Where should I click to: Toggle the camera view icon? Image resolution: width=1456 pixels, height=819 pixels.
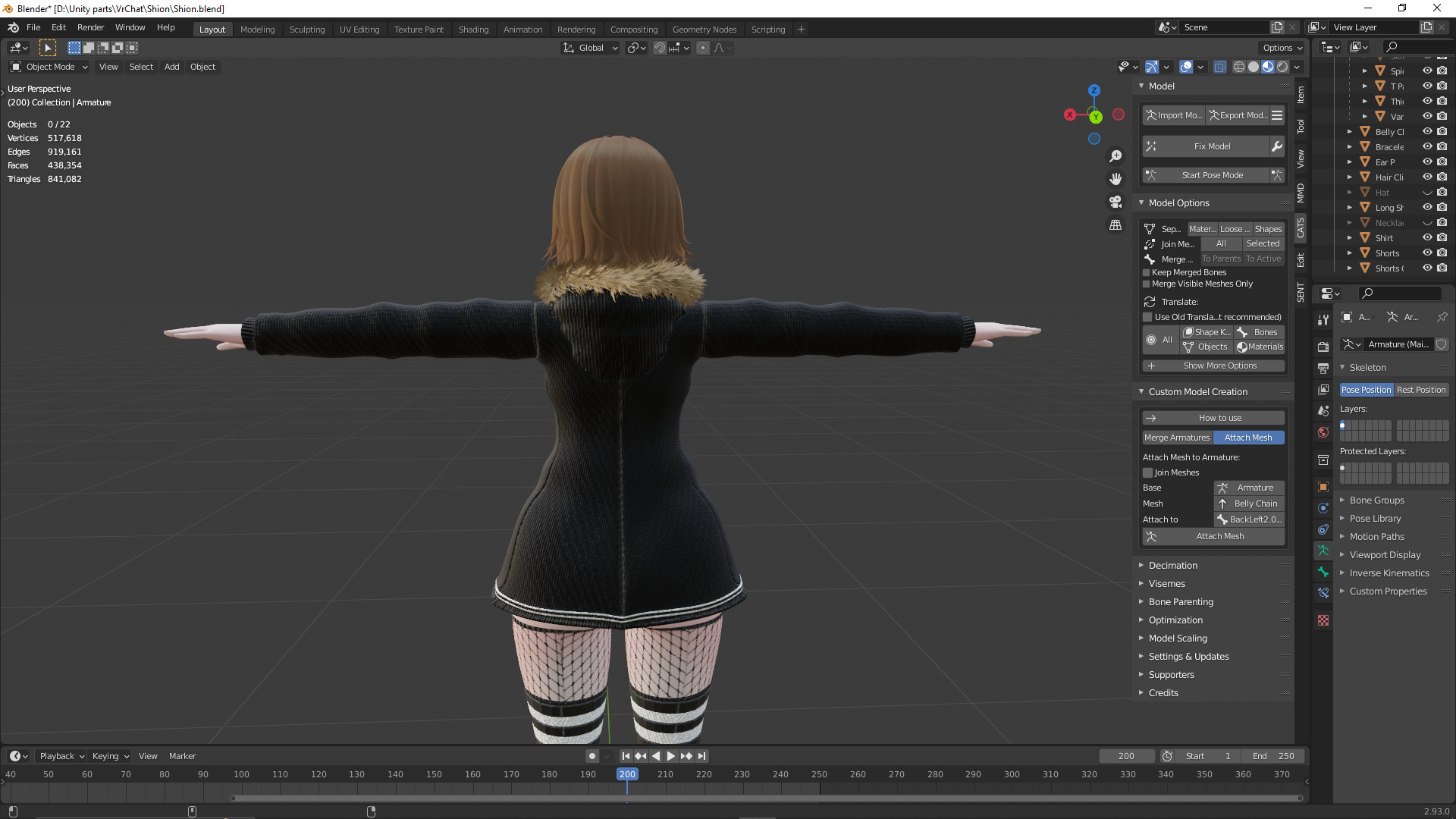(1116, 202)
